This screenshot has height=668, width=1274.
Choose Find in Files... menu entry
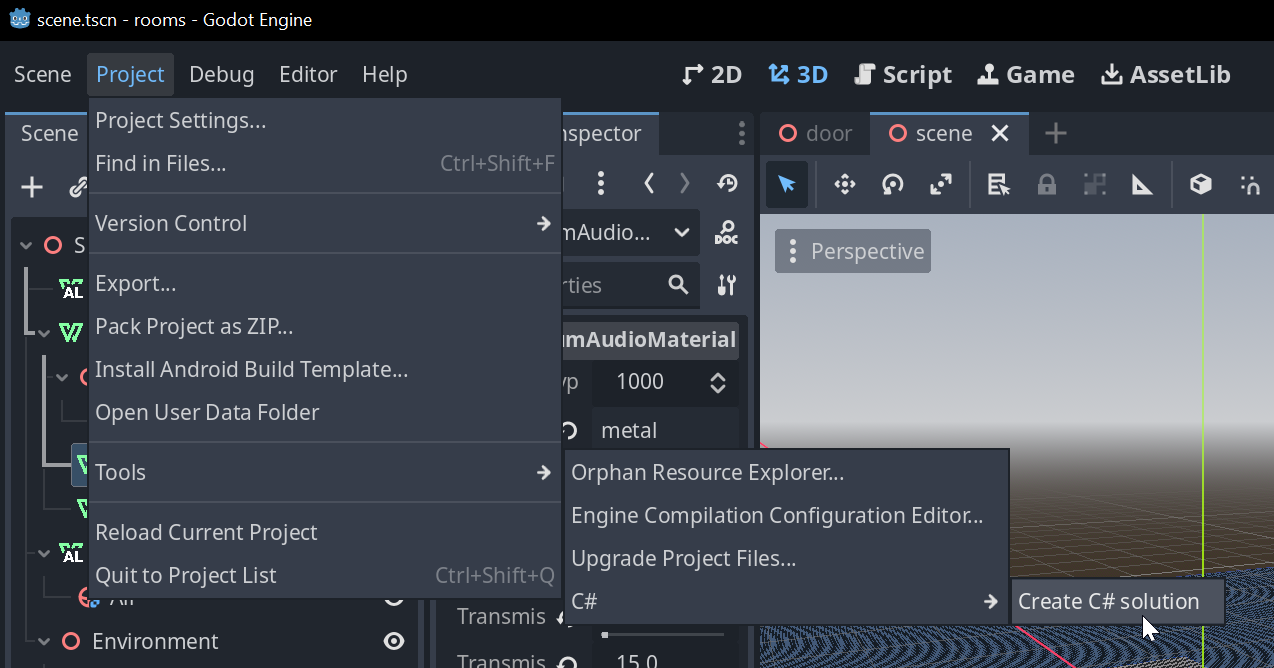(324, 163)
